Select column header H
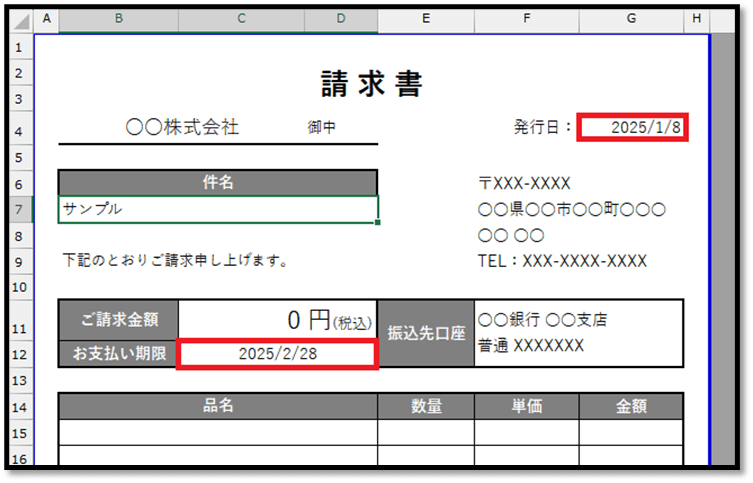753x483 pixels. tap(696, 20)
